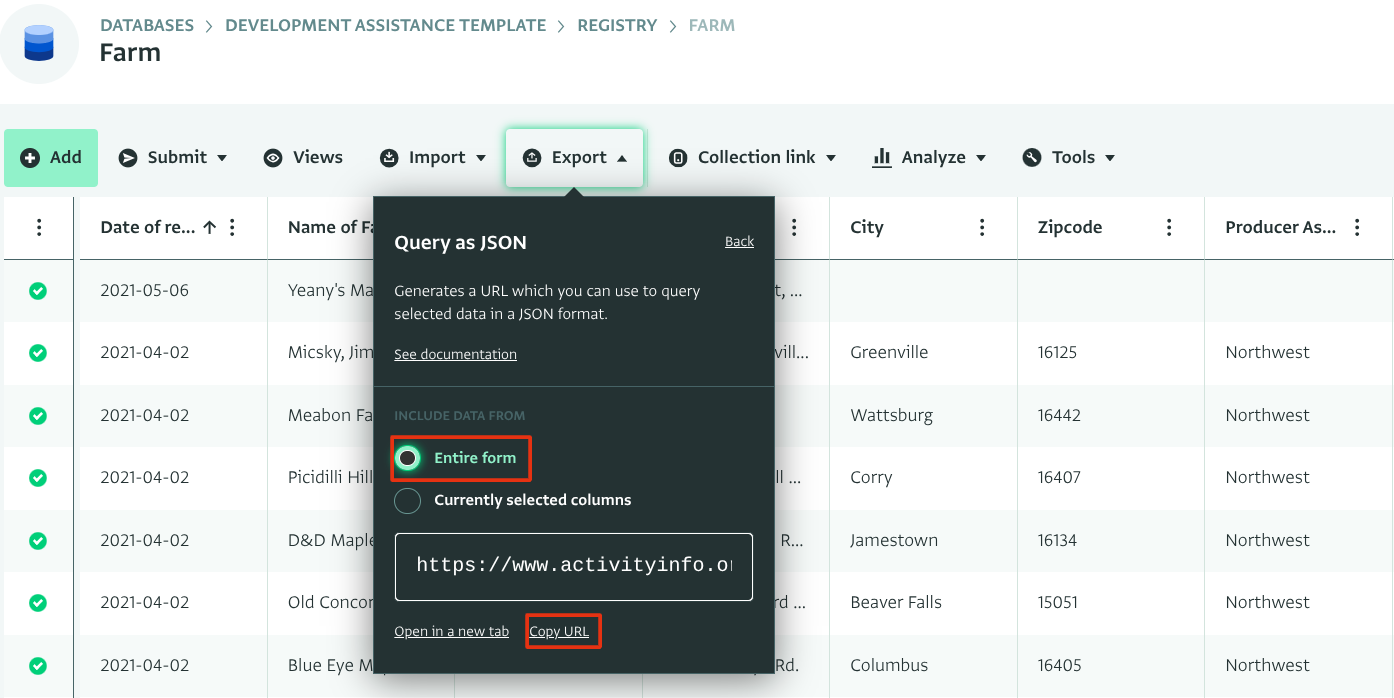Screen dimensions: 1394x698
Task: Click the database icon beside Farm title
Action: [x=39, y=44]
